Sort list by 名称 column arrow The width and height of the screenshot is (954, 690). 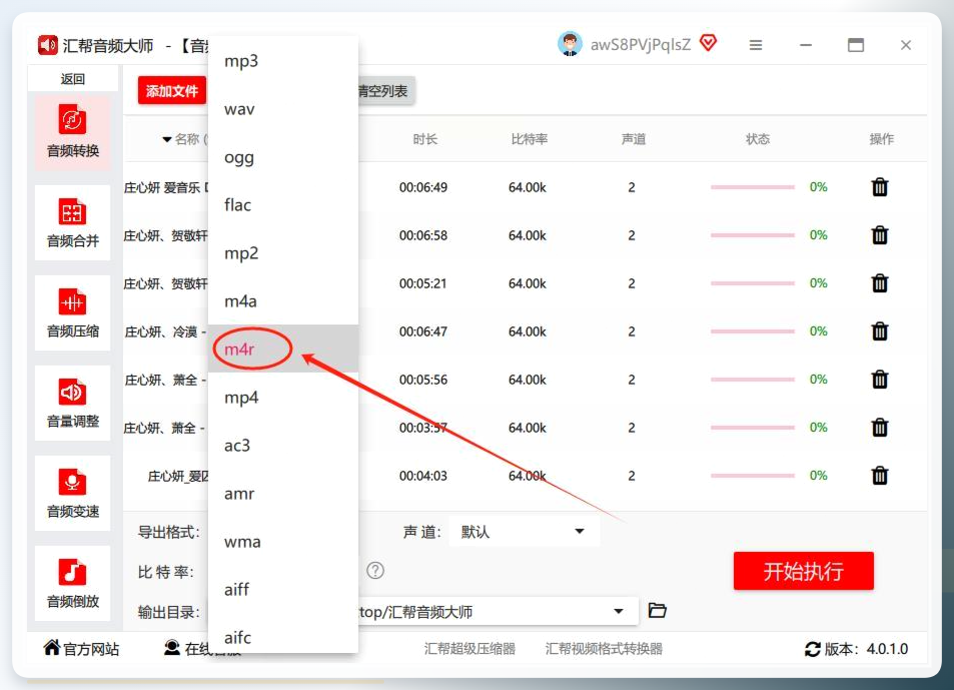pos(167,139)
